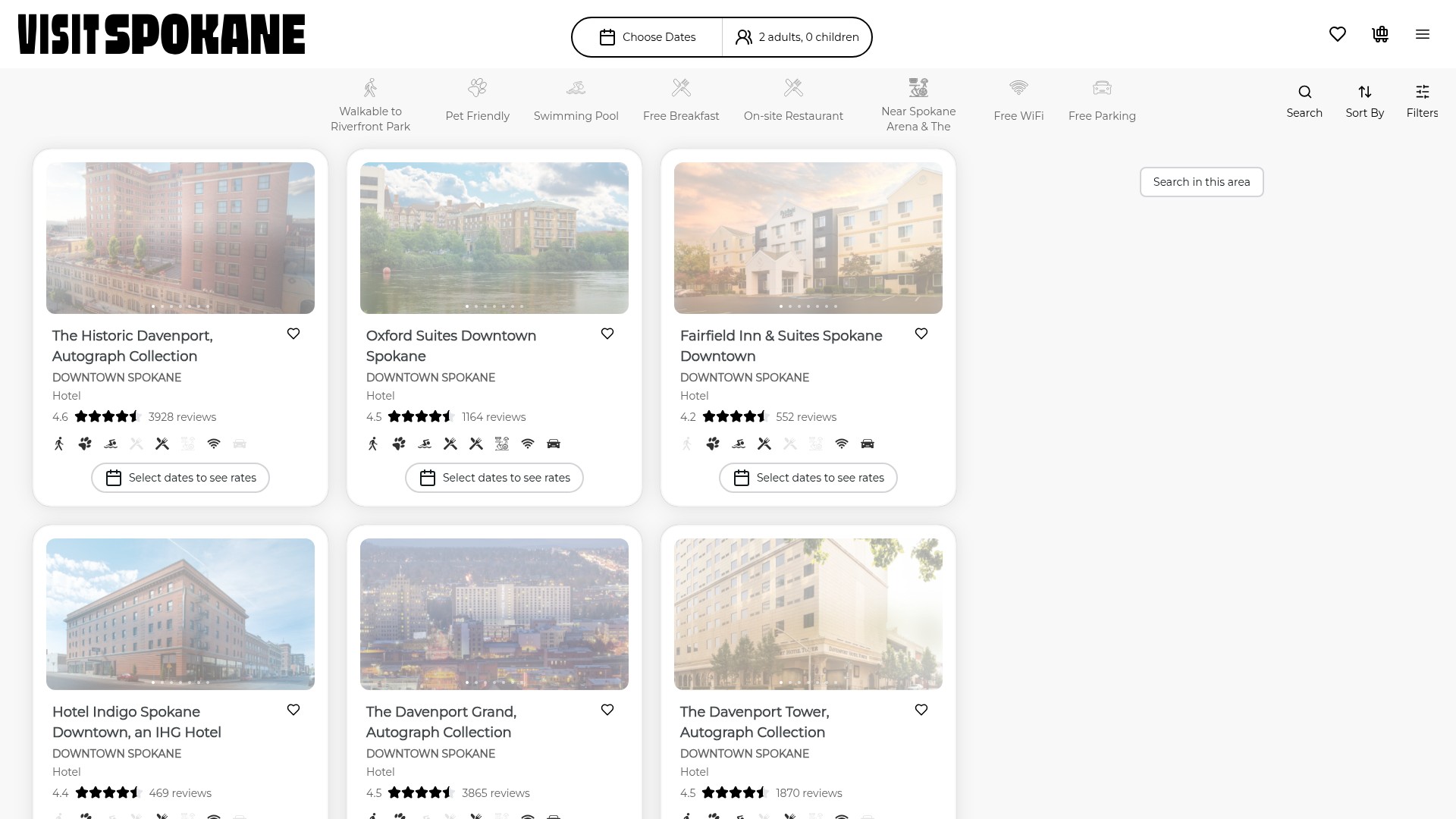Click swimming icon on Historic Davenport card
1456x819 pixels.
[x=111, y=444]
